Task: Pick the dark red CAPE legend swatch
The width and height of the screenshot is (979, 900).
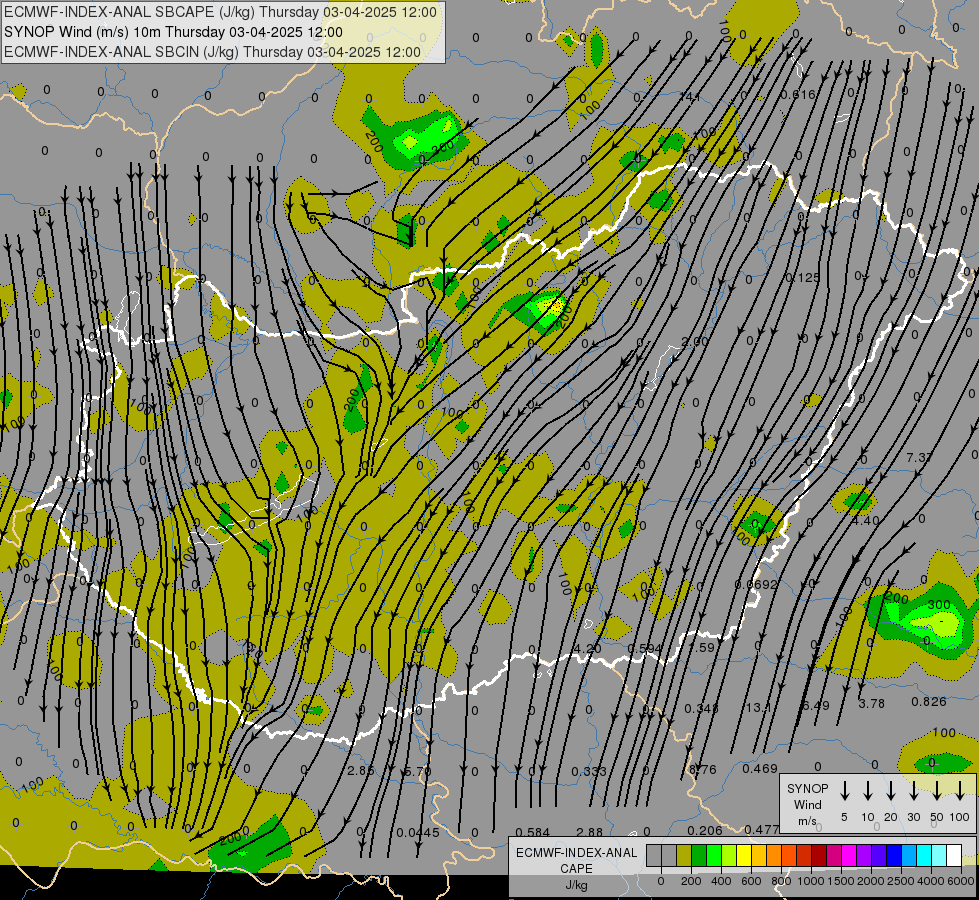Action: pos(819,856)
